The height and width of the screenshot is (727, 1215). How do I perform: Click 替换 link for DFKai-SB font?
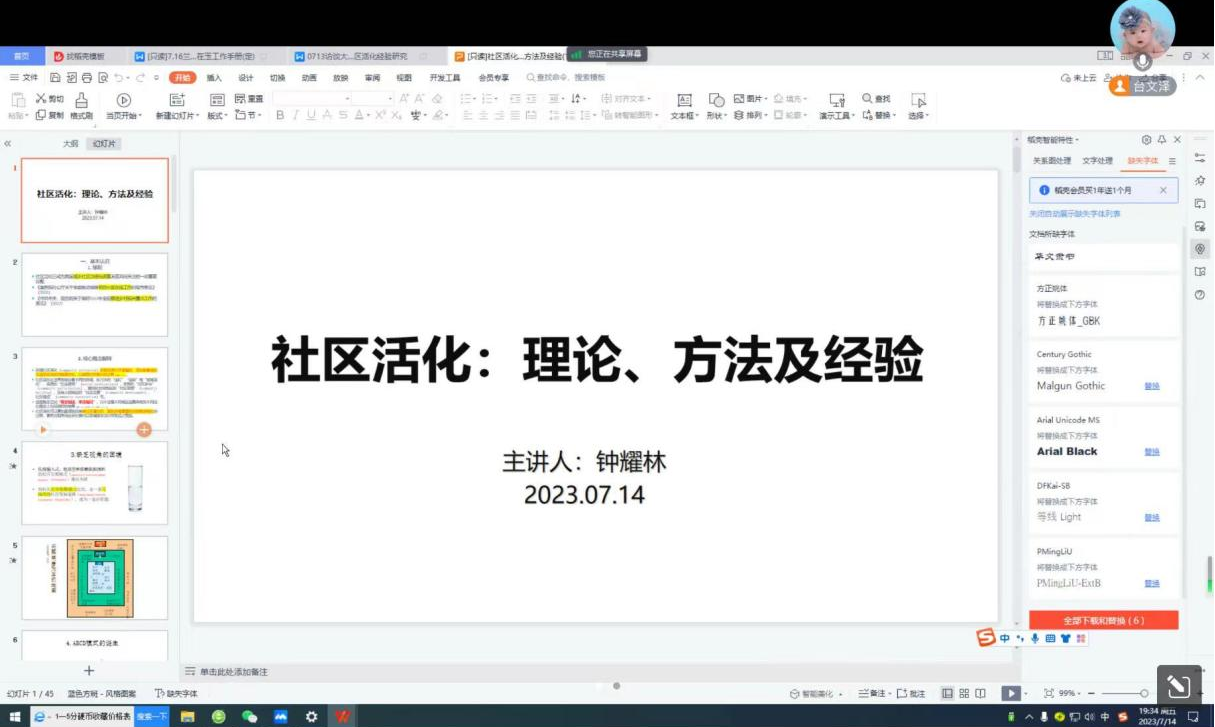coord(1152,518)
